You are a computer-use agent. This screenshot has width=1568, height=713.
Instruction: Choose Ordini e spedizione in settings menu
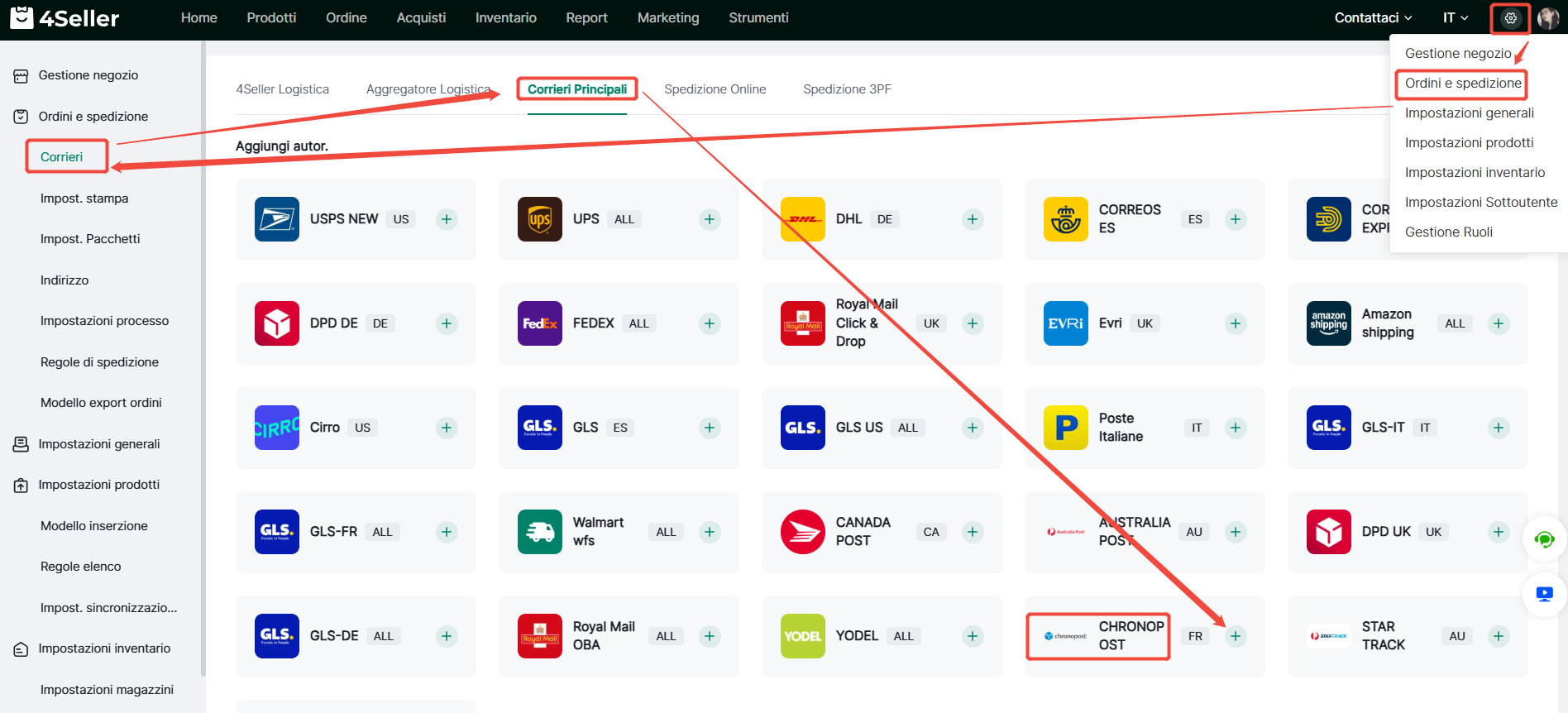coord(1463,83)
